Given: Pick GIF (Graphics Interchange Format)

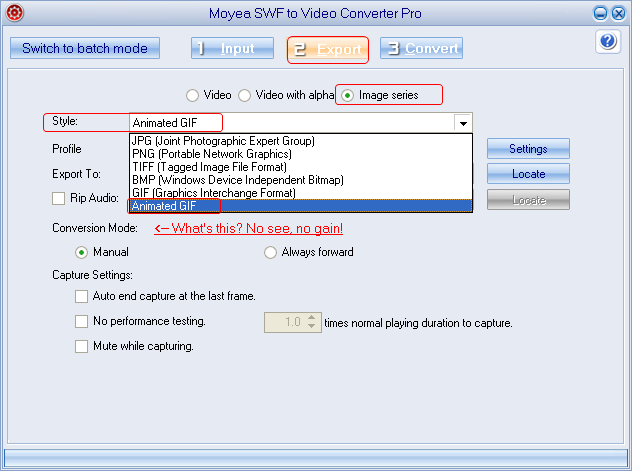Looking at the screenshot, I should [301, 193].
